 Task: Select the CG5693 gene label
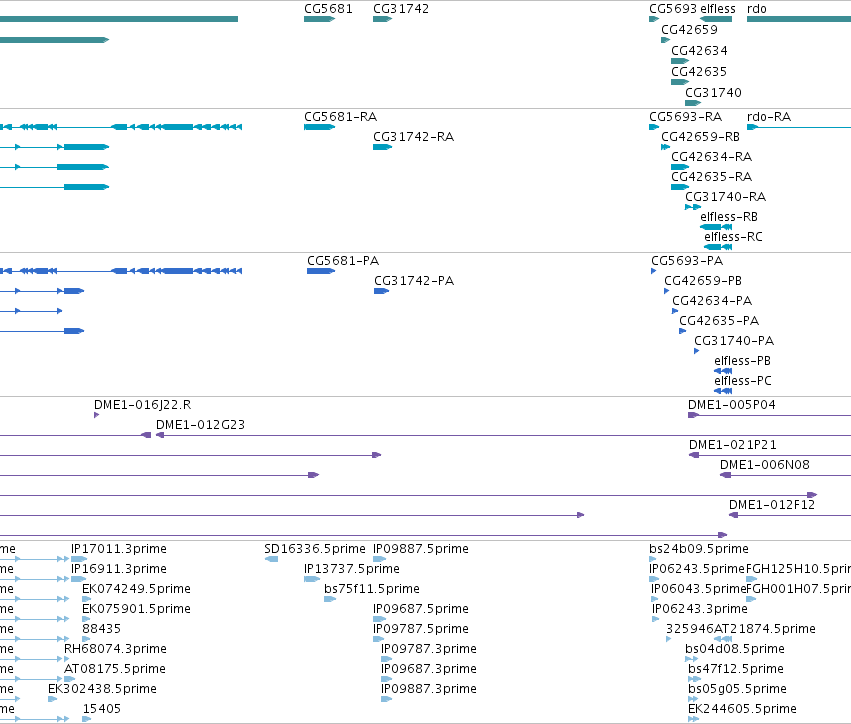point(673,9)
